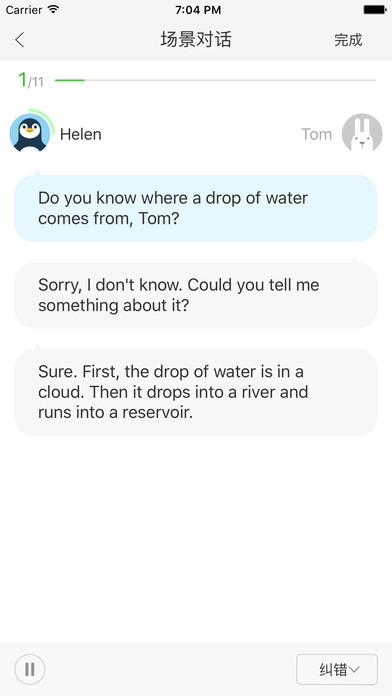The width and height of the screenshot is (392, 696).
Task: Click the Carrier signal label
Action: [x=24, y=9]
